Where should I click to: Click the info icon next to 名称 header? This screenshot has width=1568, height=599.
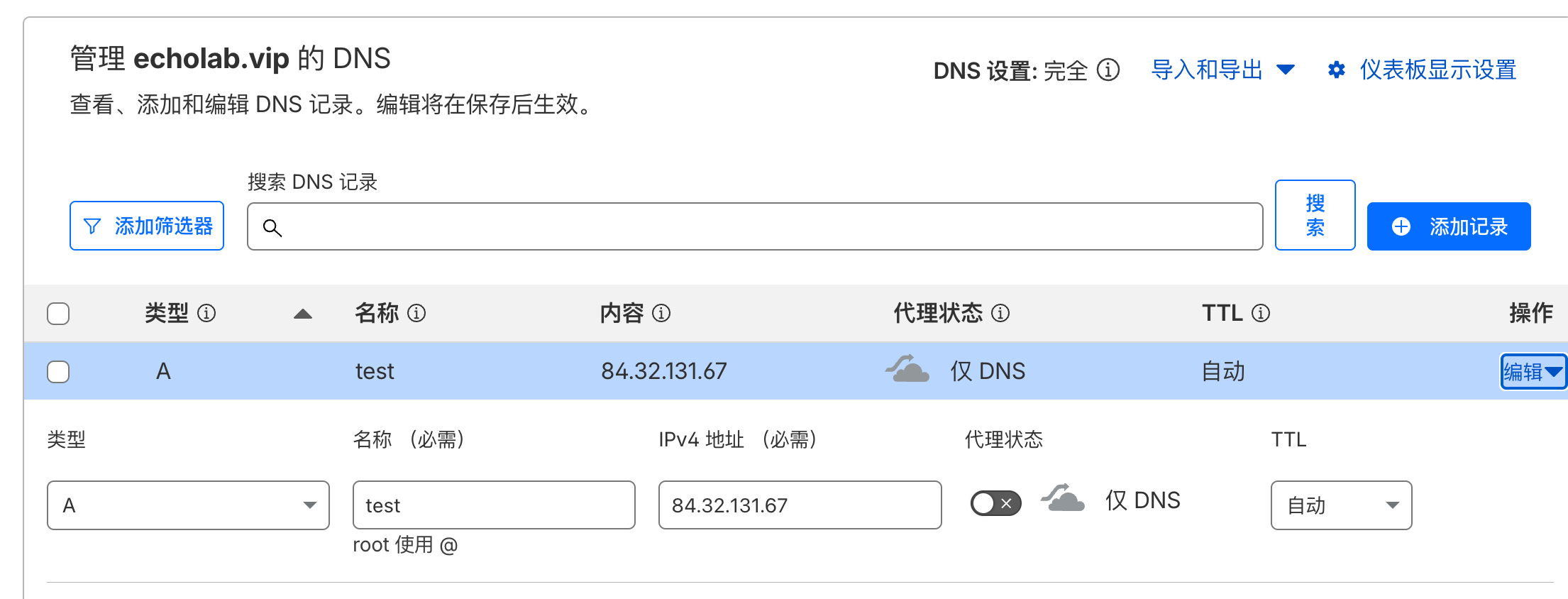pyautogui.click(x=416, y=313)
